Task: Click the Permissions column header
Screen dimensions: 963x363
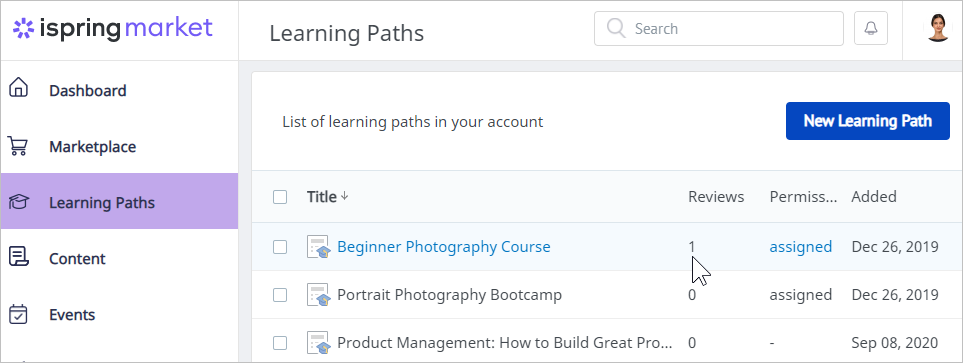Action: coord(804,197)
